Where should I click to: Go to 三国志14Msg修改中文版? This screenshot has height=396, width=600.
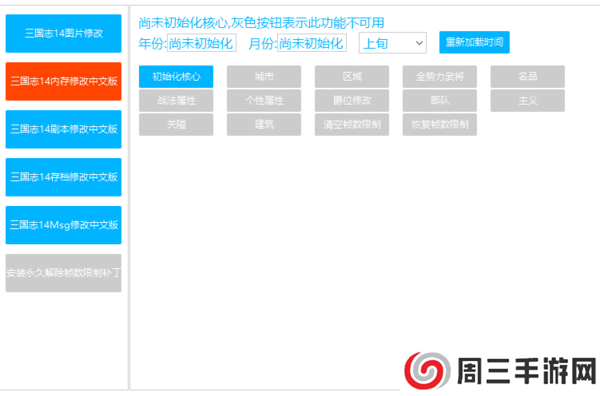tap(64, 225)
